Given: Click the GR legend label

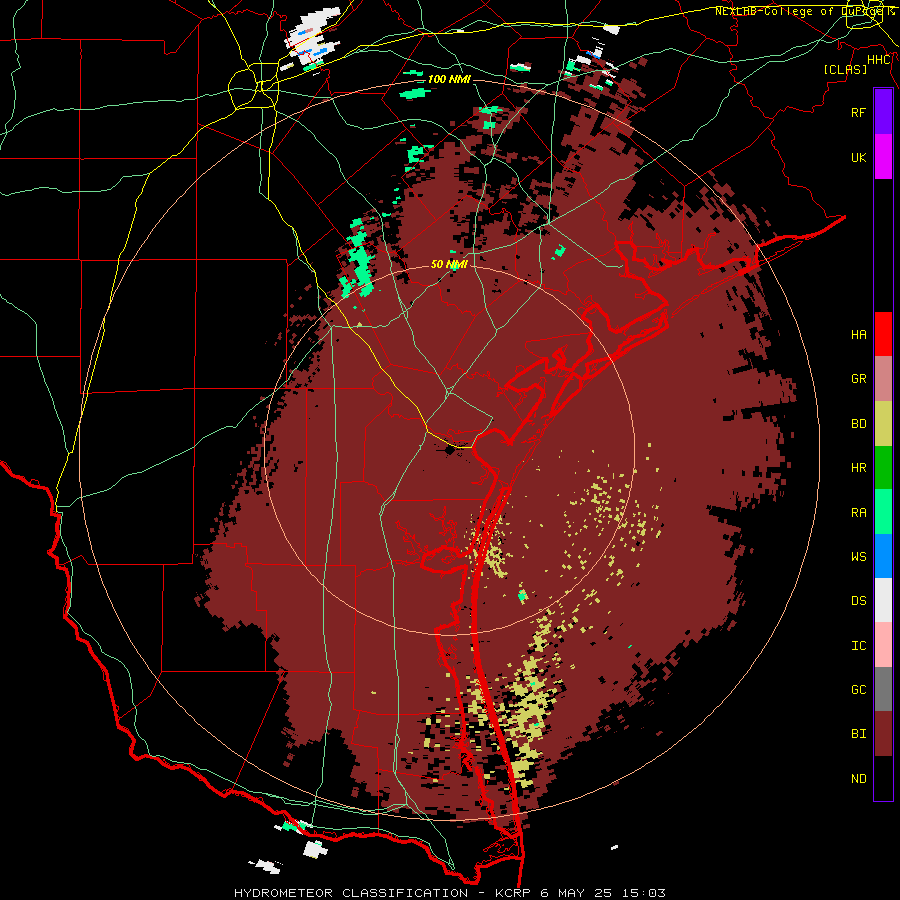Looking at the screenshot, I should pos(858,378).
